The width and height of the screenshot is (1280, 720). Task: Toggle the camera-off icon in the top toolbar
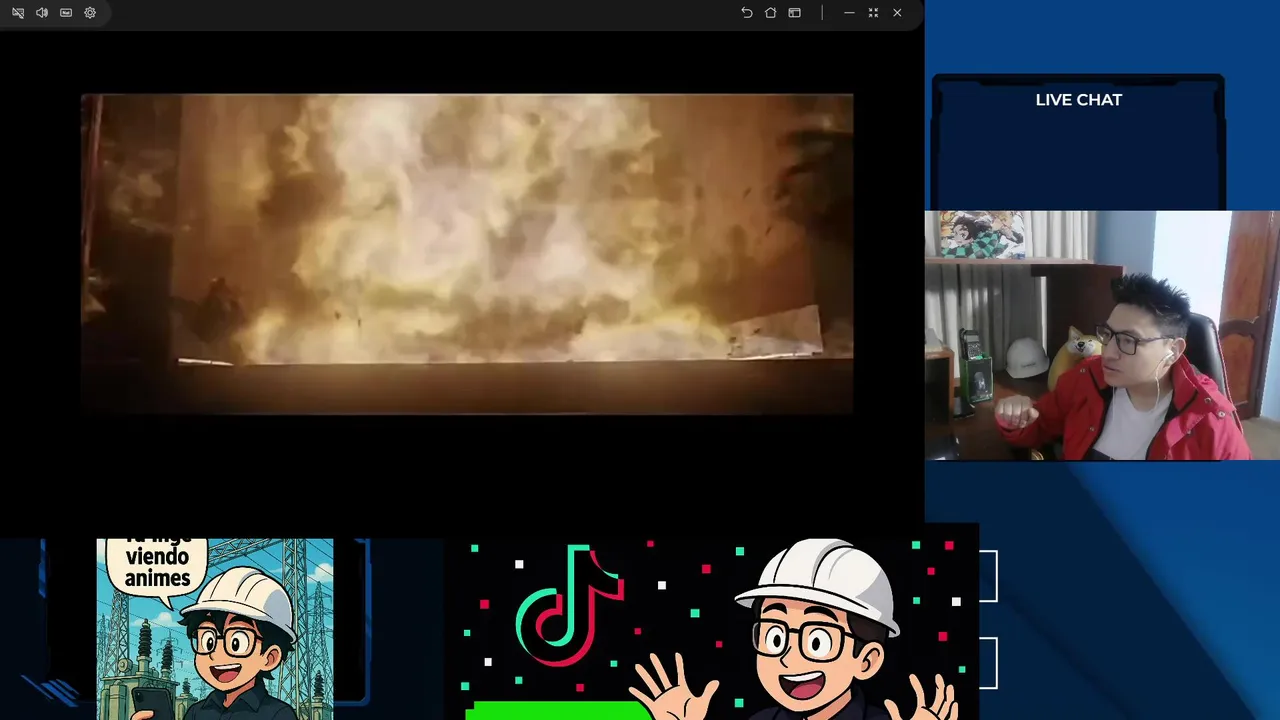click(18, 13)
